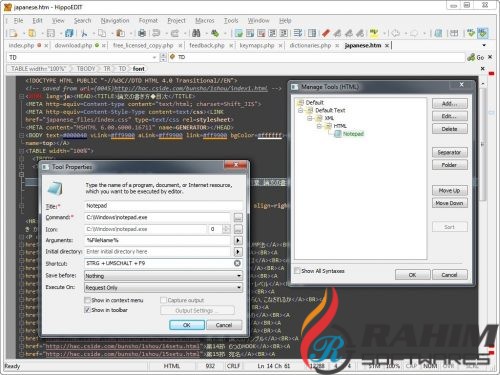Click the Notepad icon in Tool Properties
Screen dimensions: 500x375
point(55,189)
